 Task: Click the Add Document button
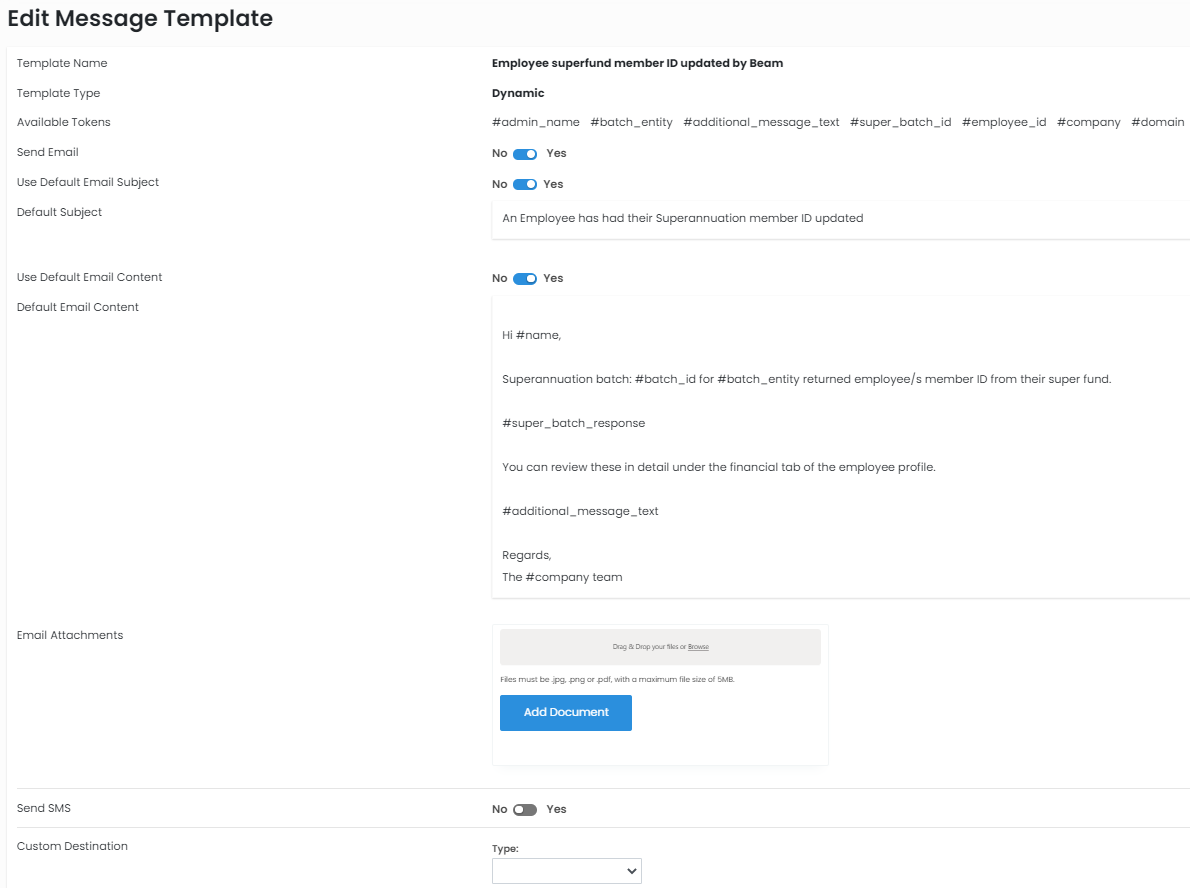[x=566, y=713]
